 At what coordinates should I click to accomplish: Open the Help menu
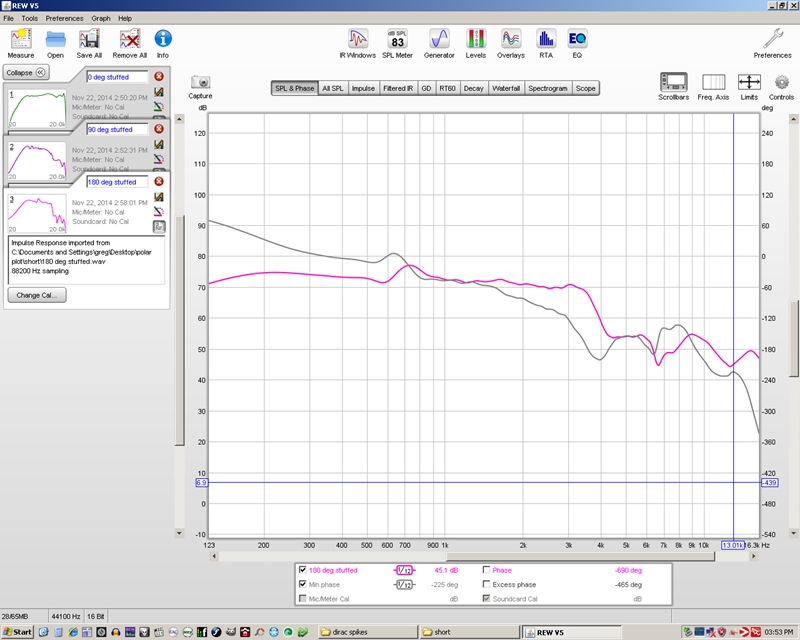coord(125,18)
